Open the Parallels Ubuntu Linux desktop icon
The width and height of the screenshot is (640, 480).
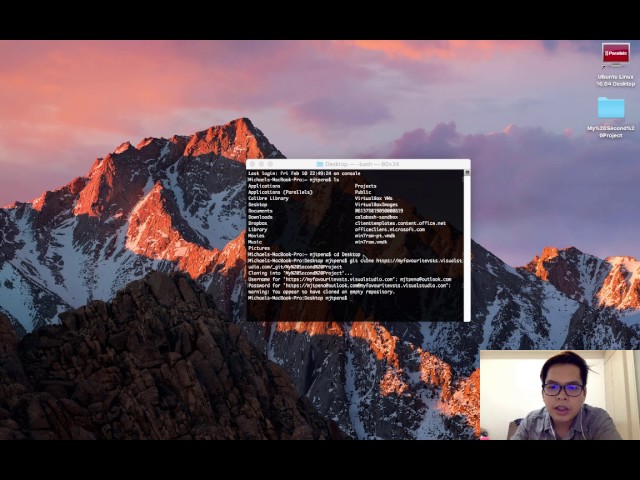[616, 54]
